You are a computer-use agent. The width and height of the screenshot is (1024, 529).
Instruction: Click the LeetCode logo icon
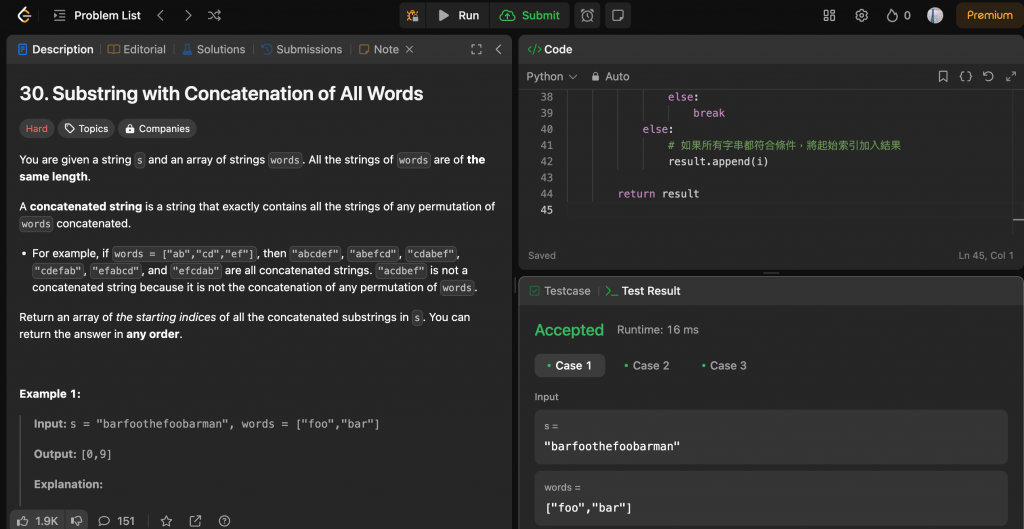[x=24, y=15]
